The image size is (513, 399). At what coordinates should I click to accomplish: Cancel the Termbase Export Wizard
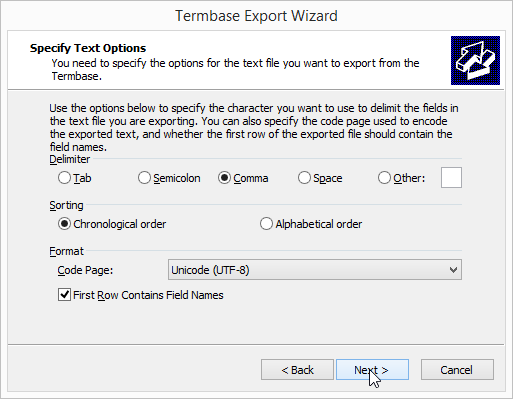(x=457, y=370)
